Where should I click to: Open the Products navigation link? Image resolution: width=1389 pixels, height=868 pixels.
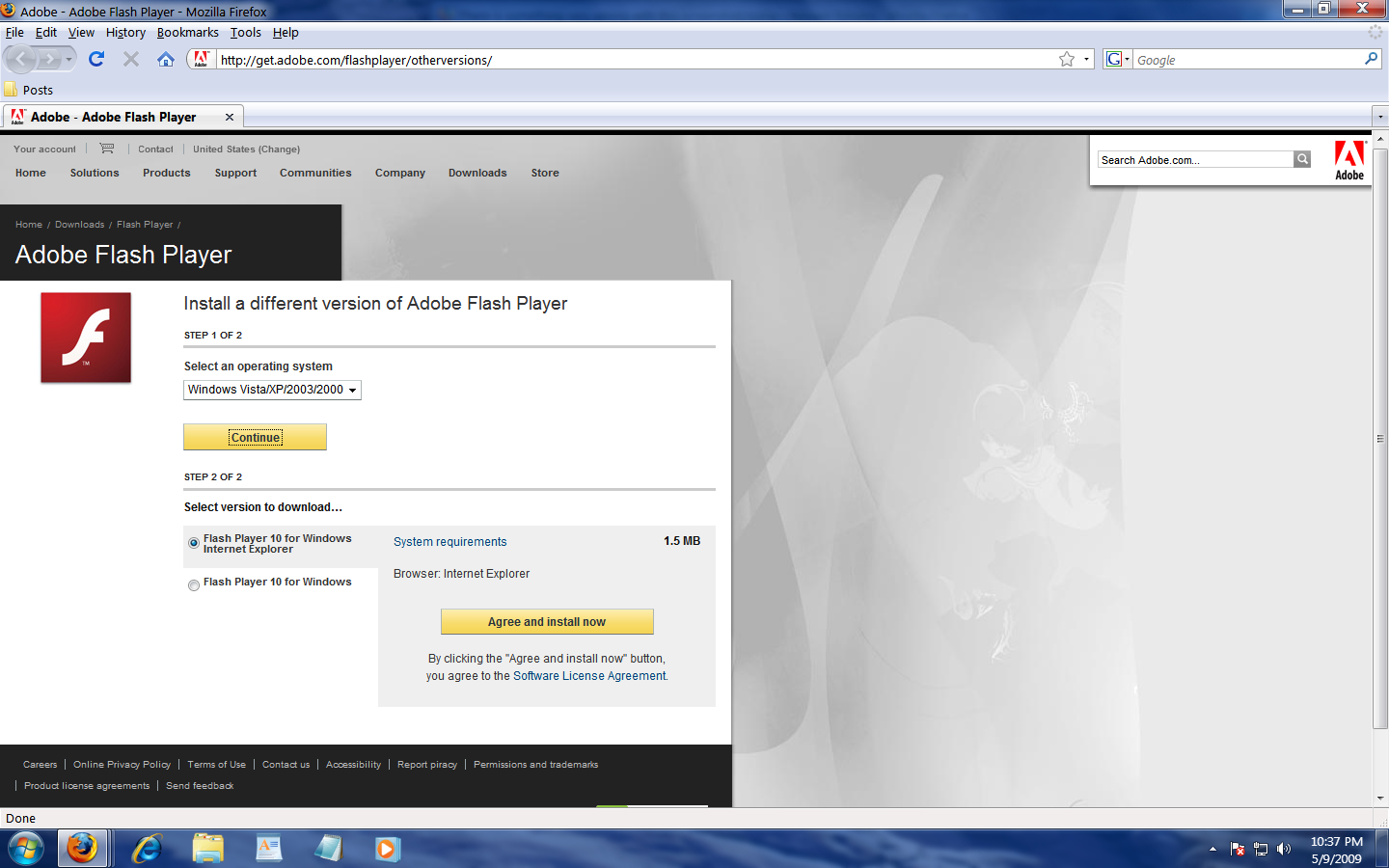(x=167, y=174)
